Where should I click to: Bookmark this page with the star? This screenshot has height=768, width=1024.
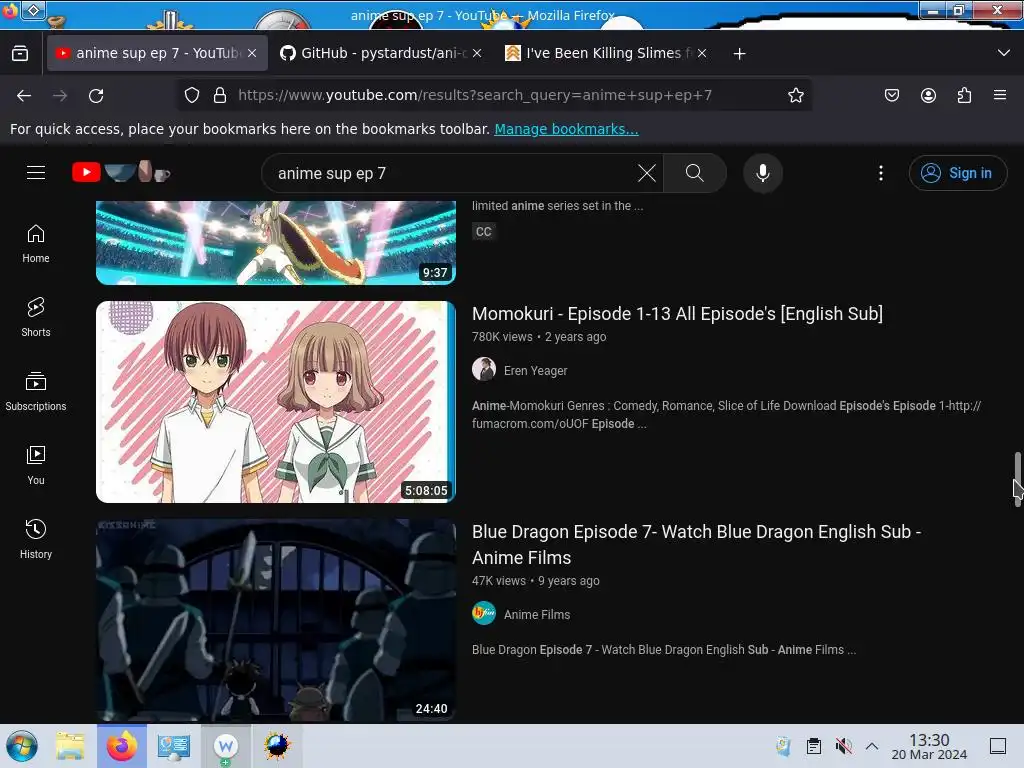coord(795,95)
